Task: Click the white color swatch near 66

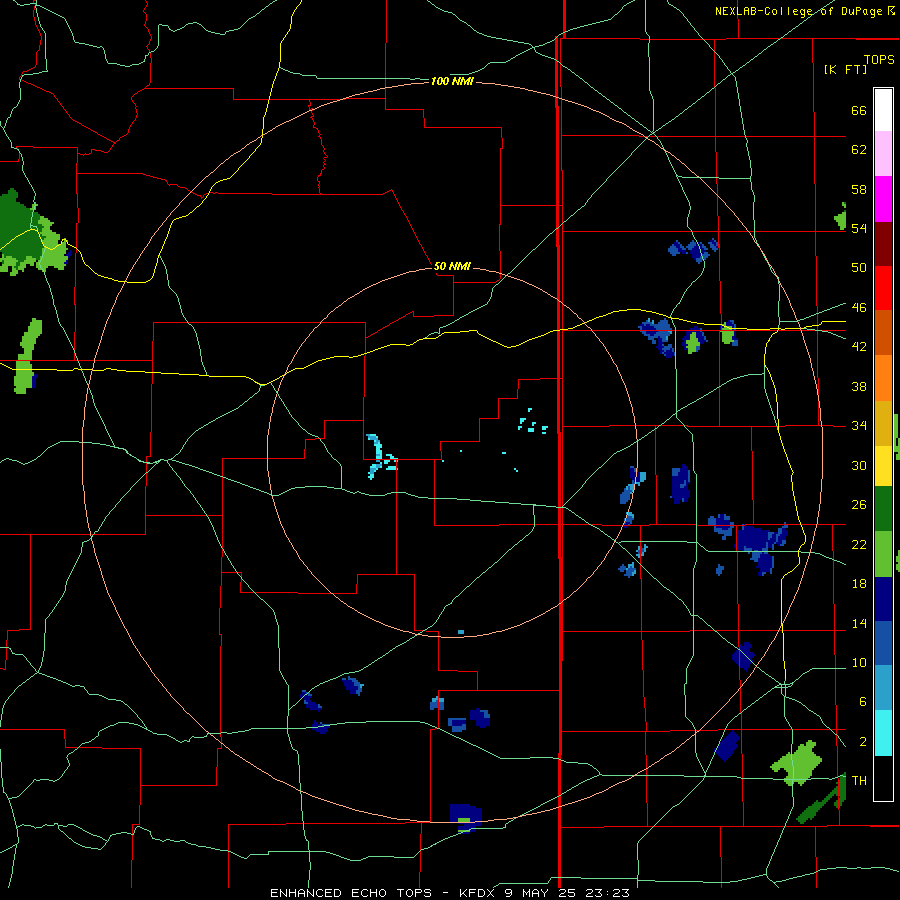Action: (x=883, y=110)
